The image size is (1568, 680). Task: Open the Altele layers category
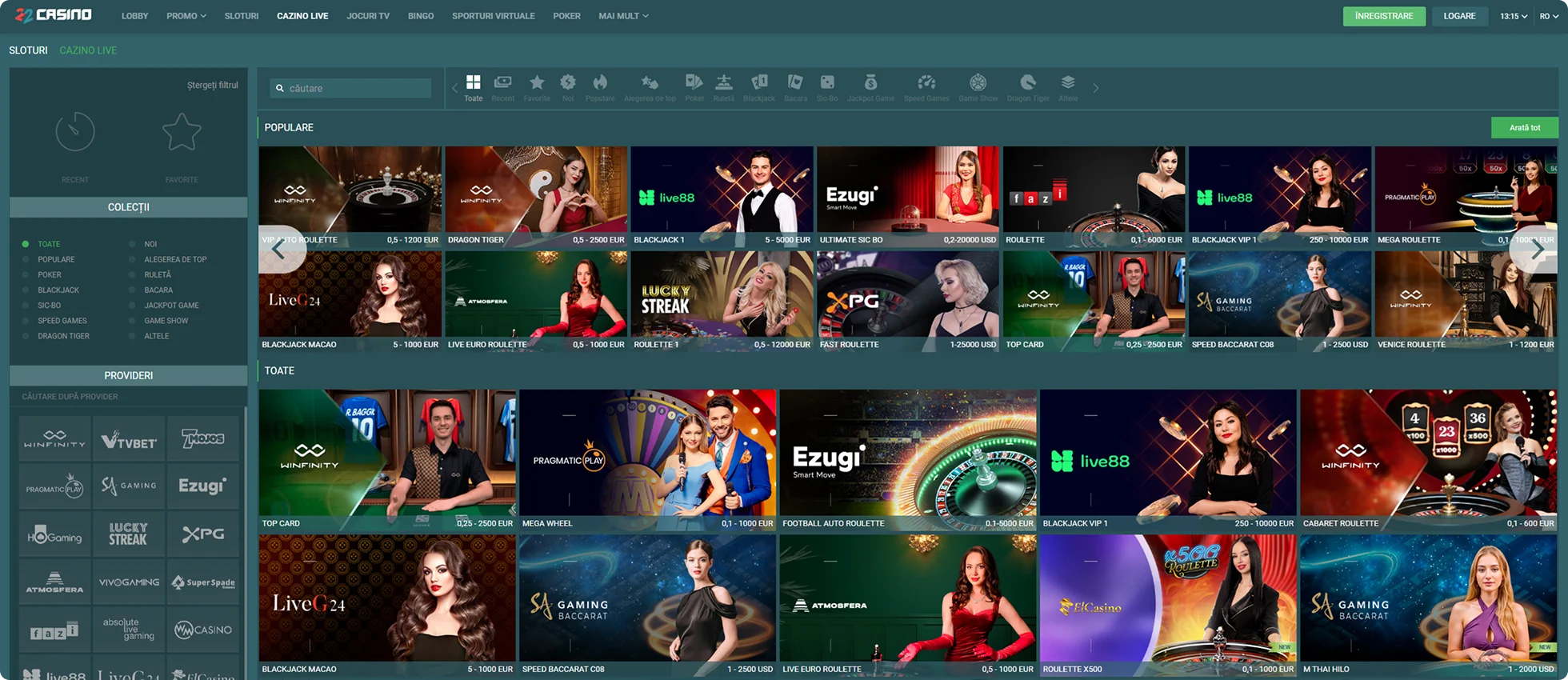1068,88
